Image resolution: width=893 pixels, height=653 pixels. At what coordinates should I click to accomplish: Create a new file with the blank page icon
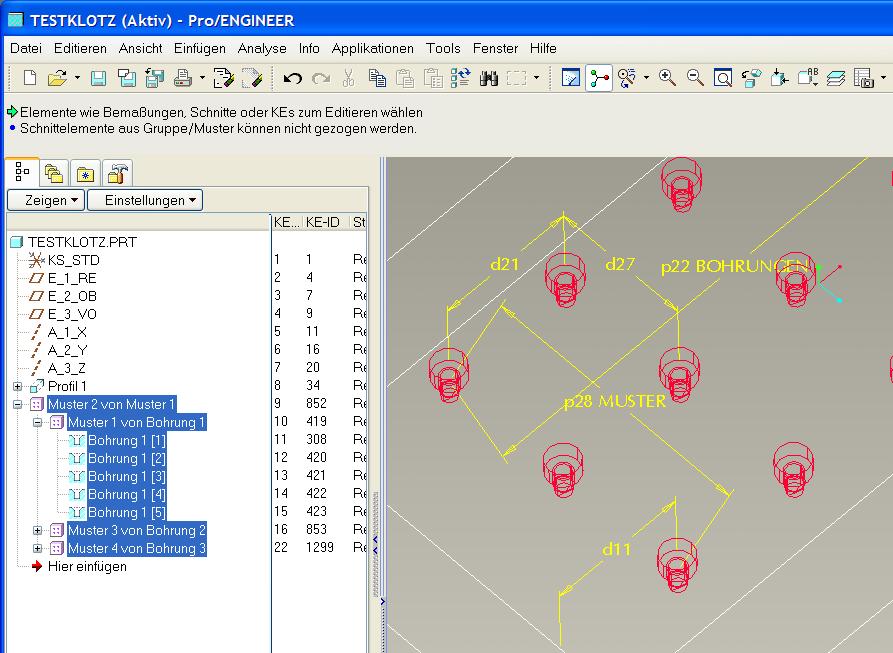[30, 77]
